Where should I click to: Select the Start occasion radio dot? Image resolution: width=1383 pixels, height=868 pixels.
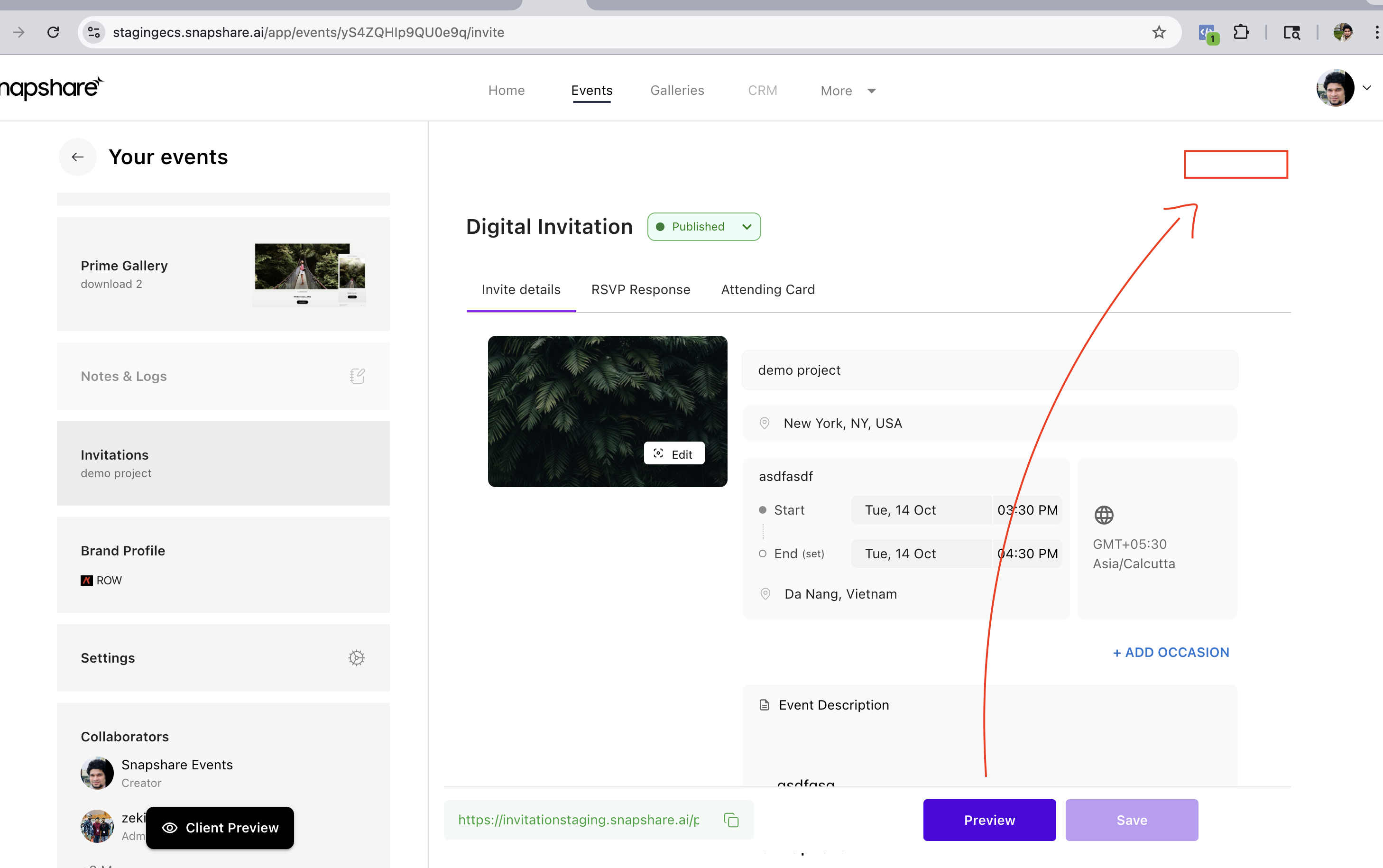click(x=762, y=510)
